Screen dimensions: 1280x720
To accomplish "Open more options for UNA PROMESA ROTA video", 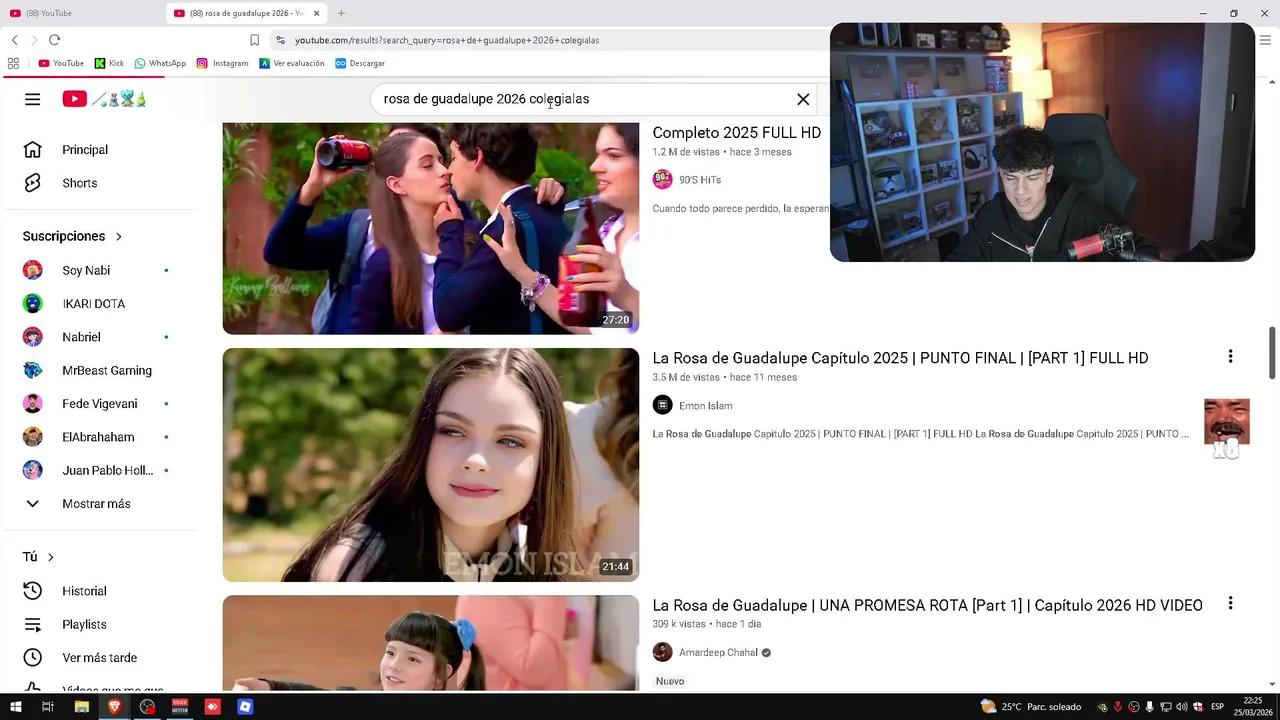I will tap(1230, 604).
